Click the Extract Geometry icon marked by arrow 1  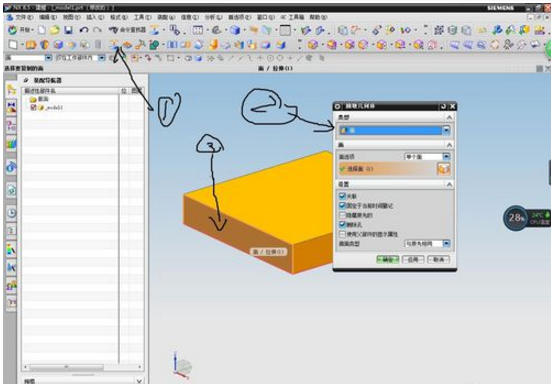(114, 45)
